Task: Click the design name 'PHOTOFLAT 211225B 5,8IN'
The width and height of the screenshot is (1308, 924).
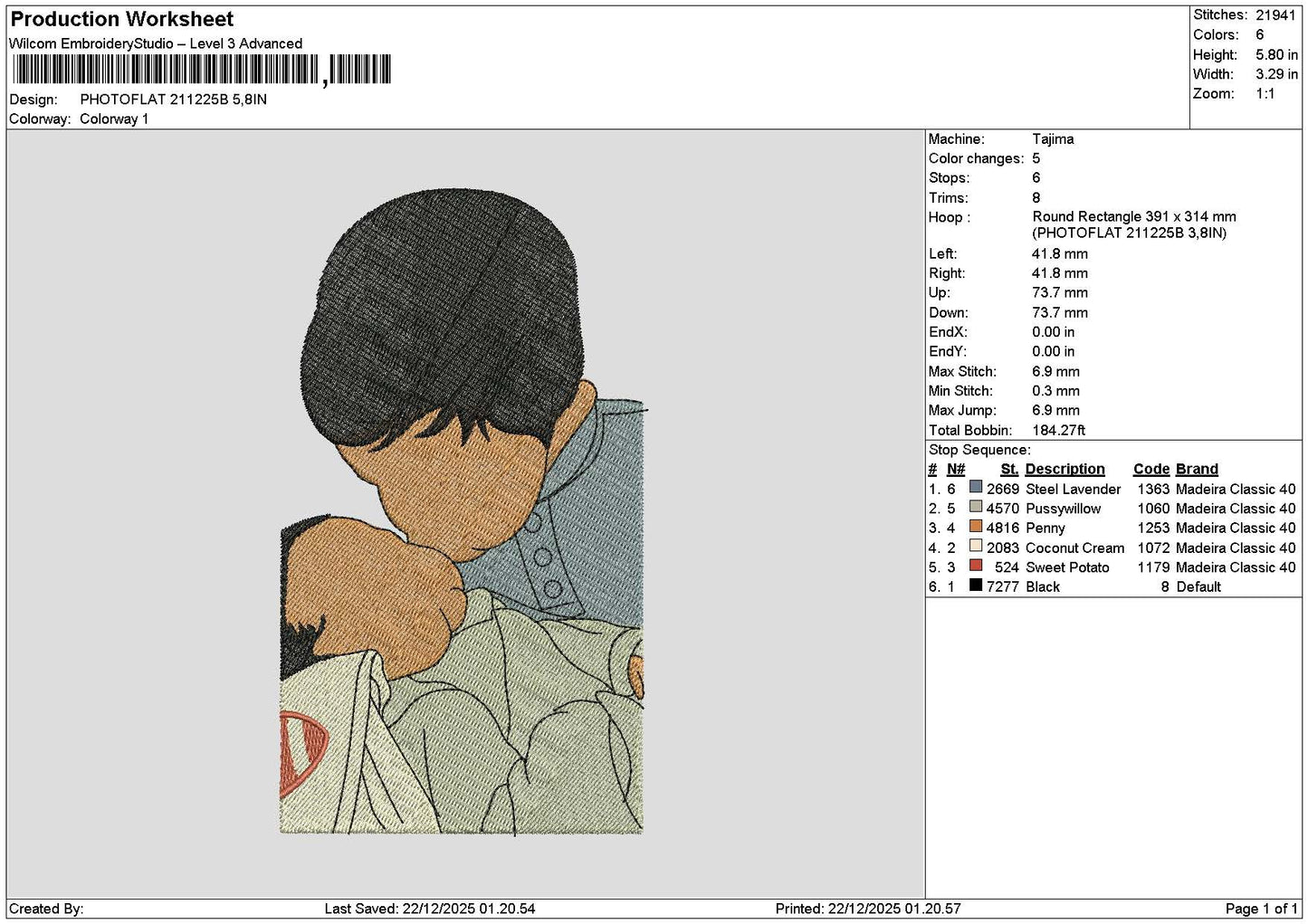Action: click(174, 100)
